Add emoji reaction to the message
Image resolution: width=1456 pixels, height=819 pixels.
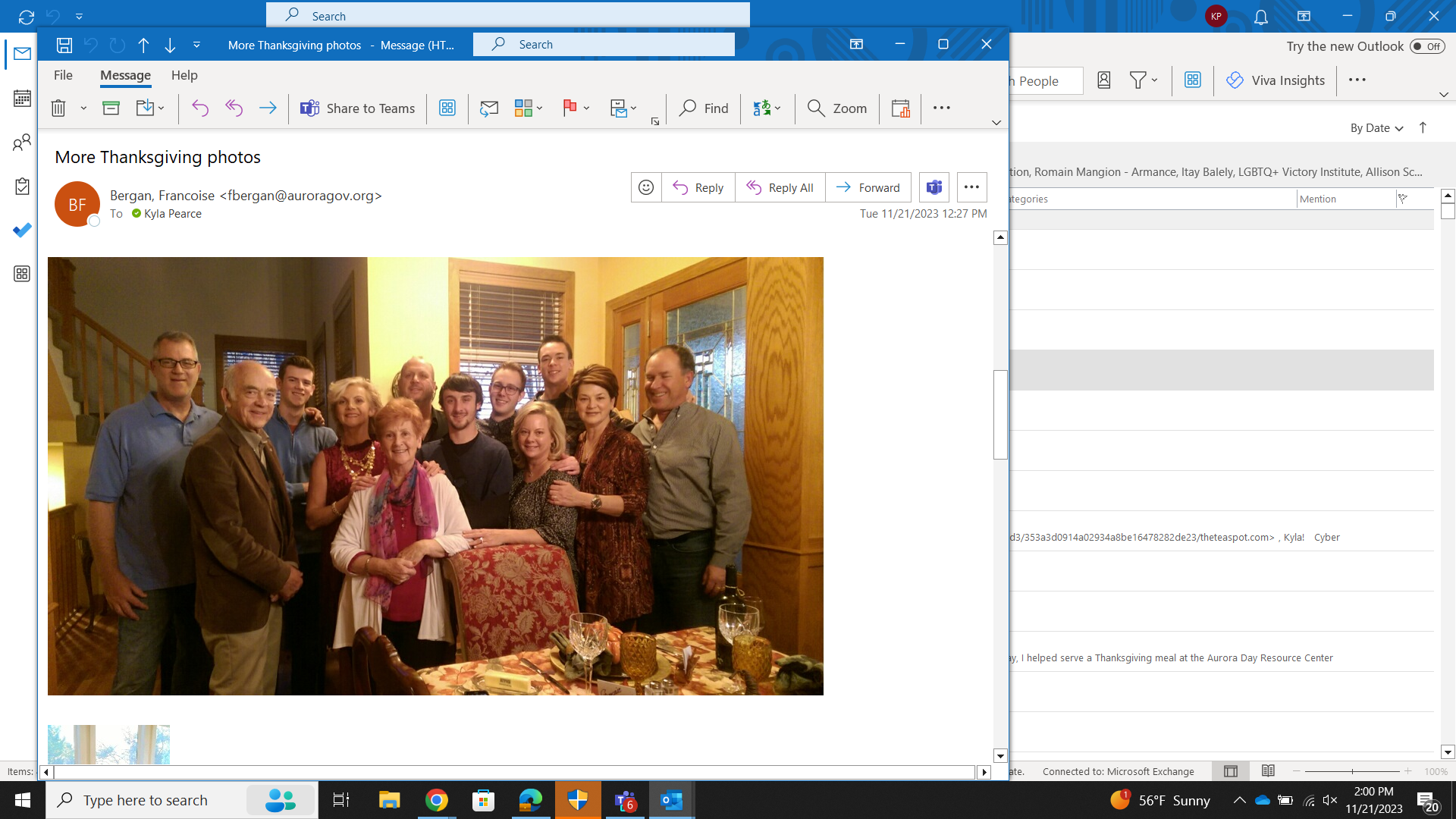point(646,187)
